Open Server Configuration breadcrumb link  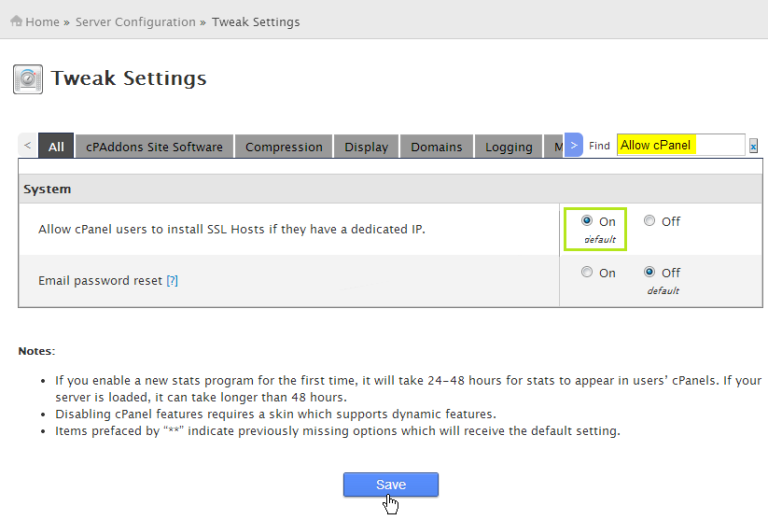tap(136, 22)
